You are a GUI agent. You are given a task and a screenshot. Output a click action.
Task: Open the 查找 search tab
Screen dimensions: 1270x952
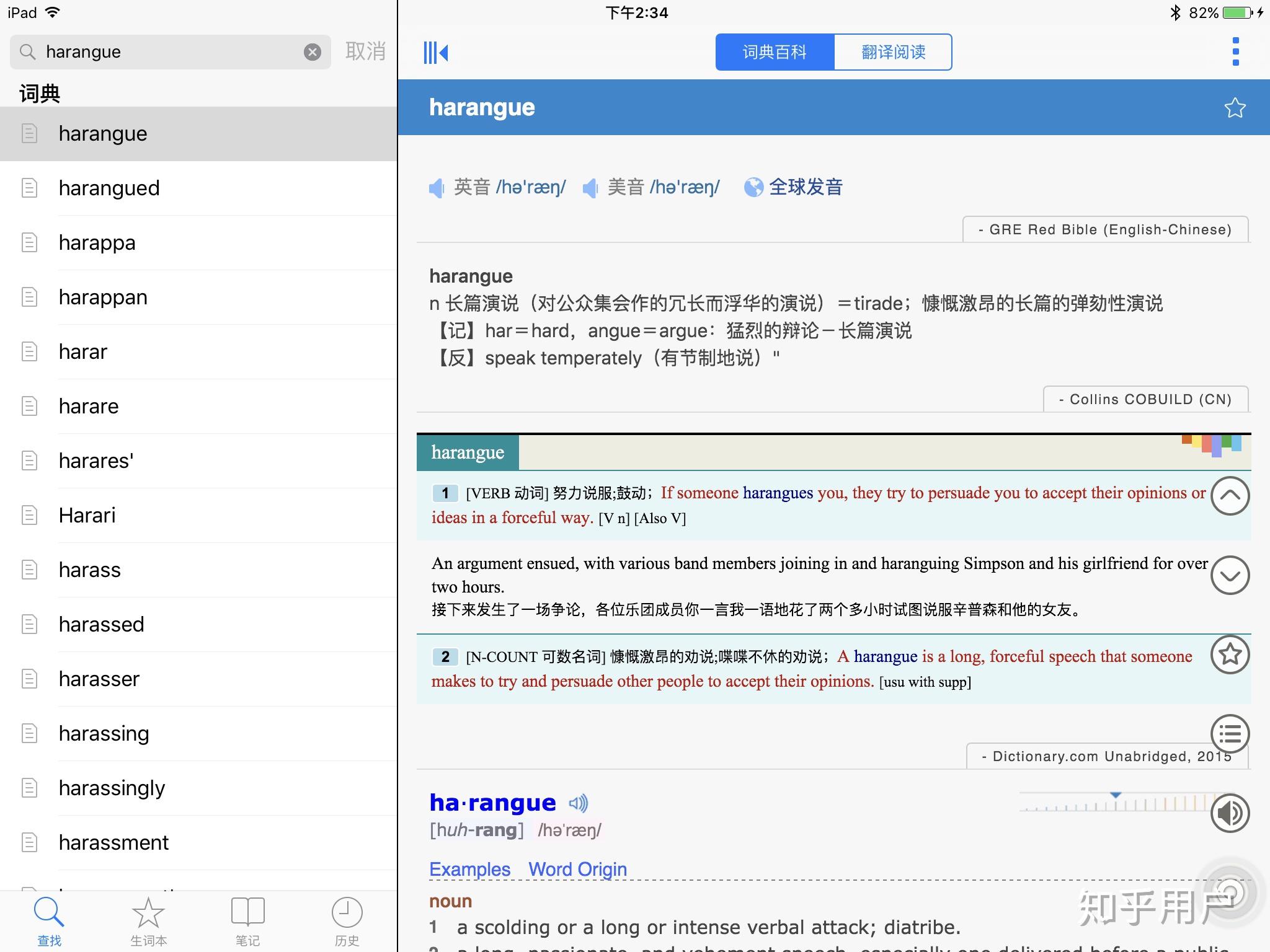[x=49, y=922]
